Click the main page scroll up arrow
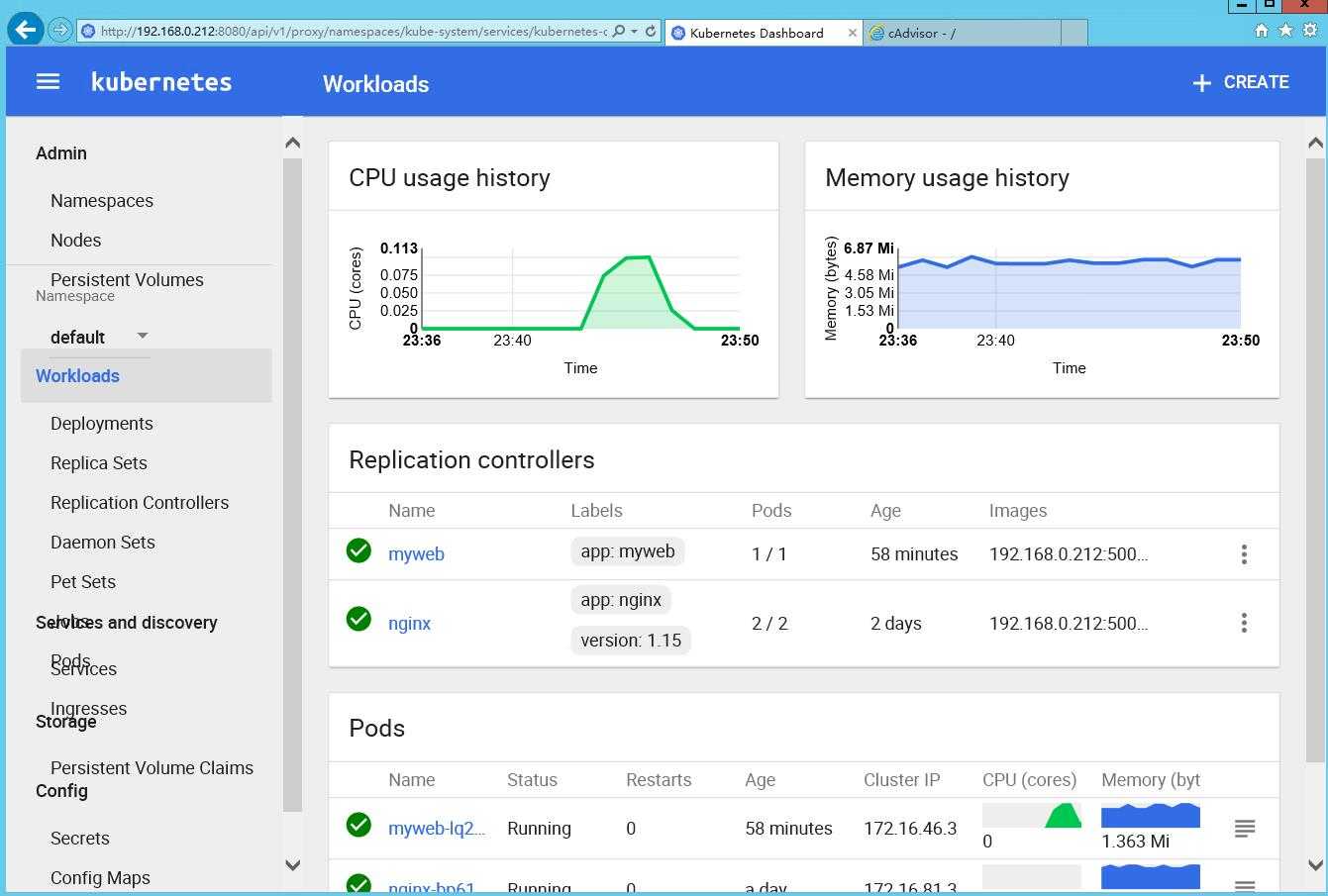Image resolution: width=1328 pixels, height=896 pixels. click(x=1315, y=144)
